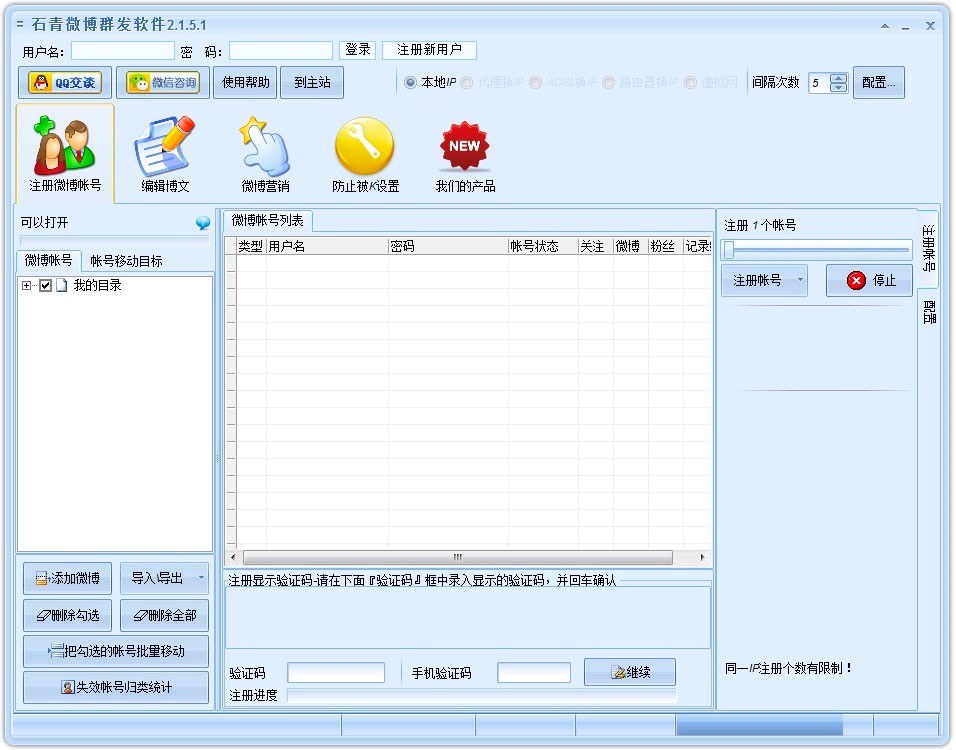956x750 pixels.
Task: Toggle the 我的目录 checkbox
Action: 45,285
